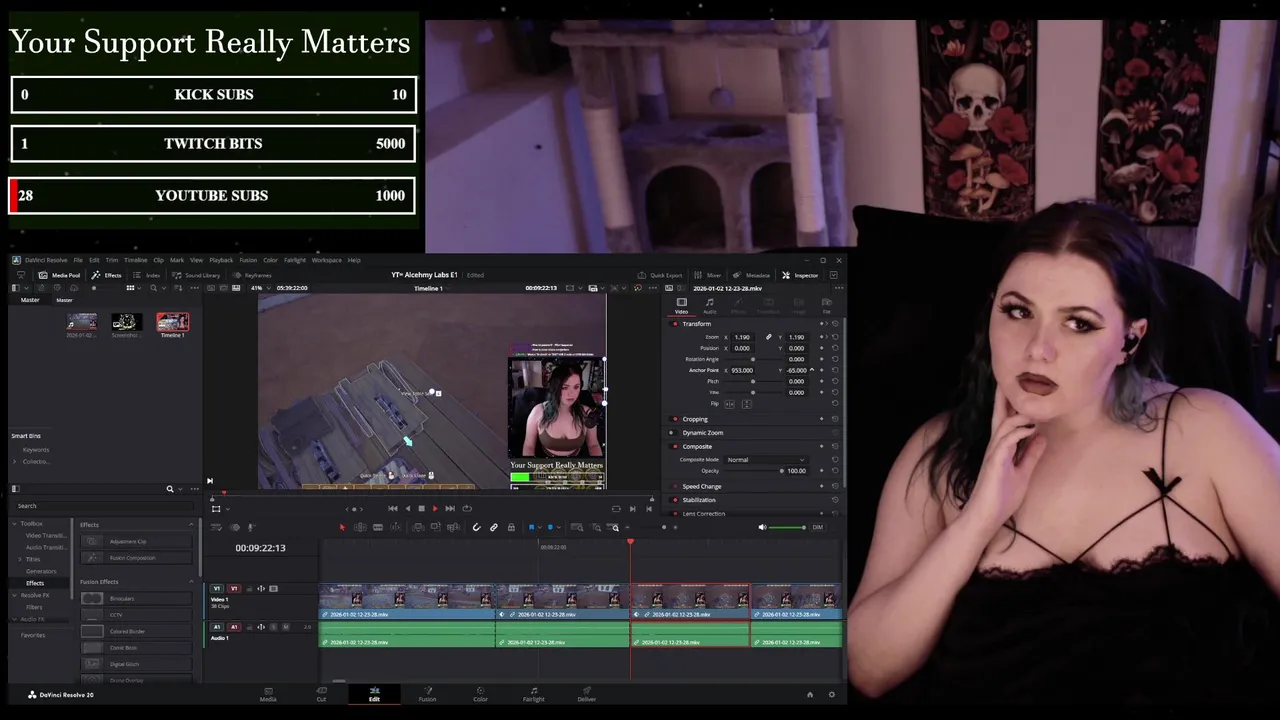The image size is (1280, 720).
Task: Mute audio track A1 with M button
Action: (285, 627)
